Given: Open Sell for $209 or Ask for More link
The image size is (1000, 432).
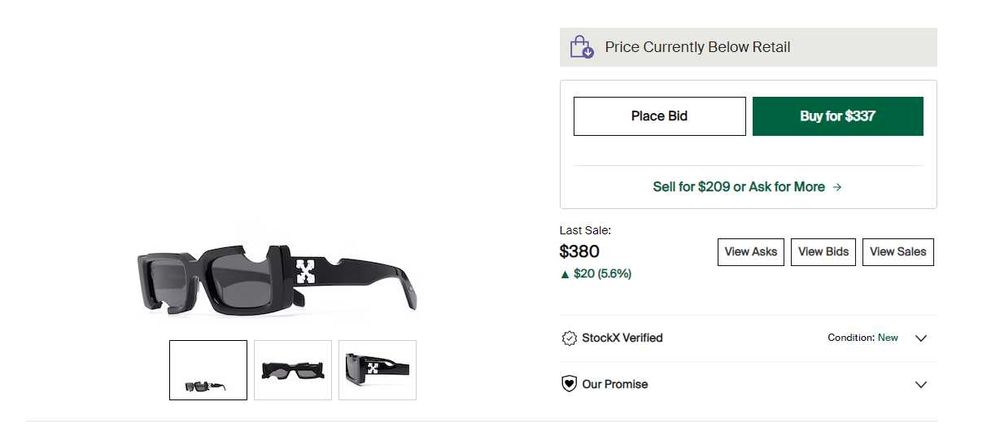Looking at the screenshot, I should pyautogui.click(x=739, y=187).
